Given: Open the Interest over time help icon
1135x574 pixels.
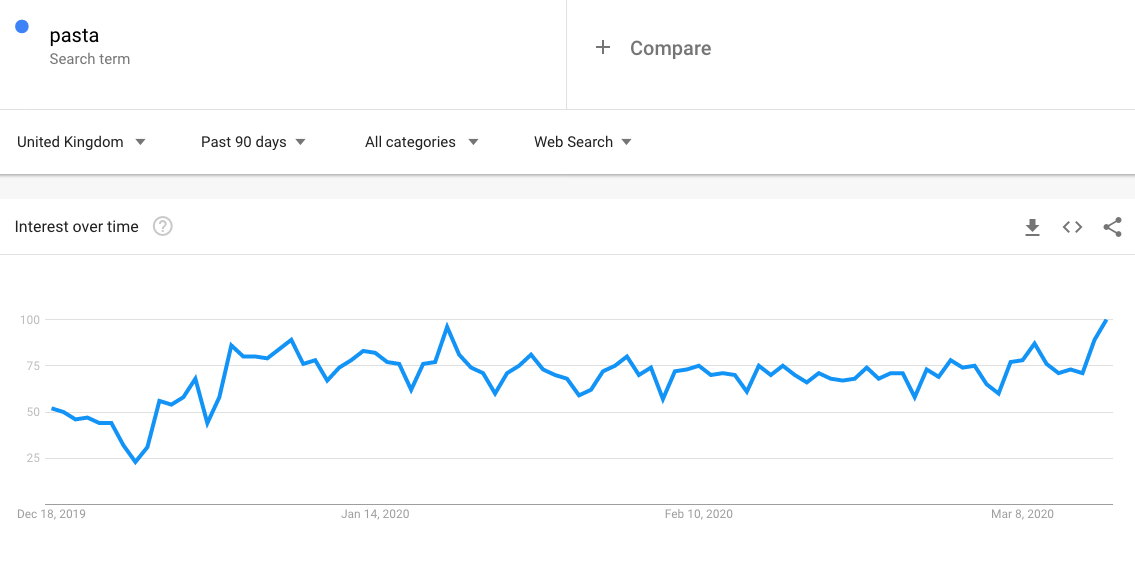Looking at the screenshot, I should click(163, 227).
